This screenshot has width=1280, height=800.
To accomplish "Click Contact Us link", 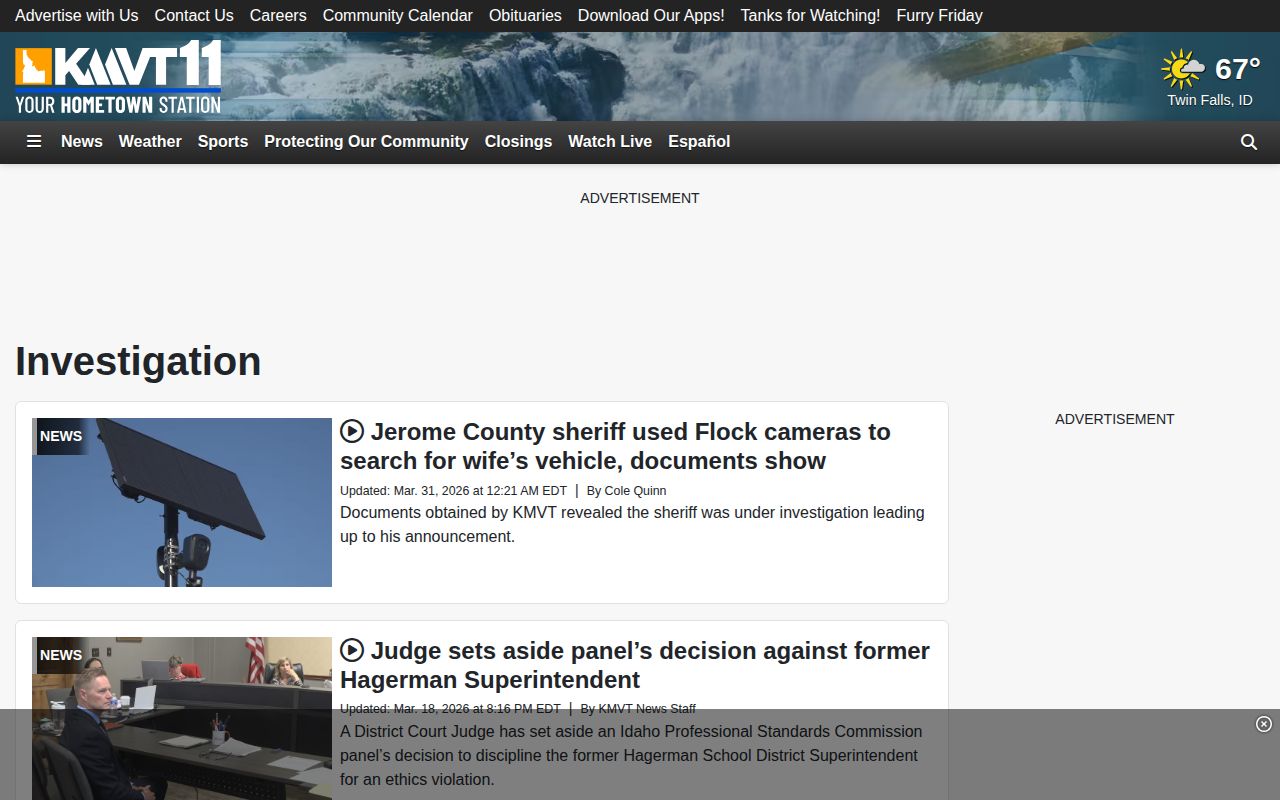I will click(194, 16).
